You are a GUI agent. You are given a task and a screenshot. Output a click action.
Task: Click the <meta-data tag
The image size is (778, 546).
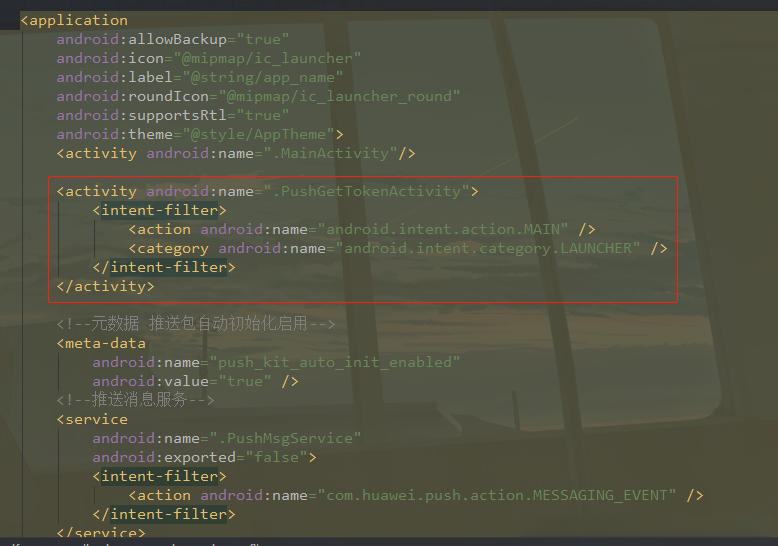(101, 343)
